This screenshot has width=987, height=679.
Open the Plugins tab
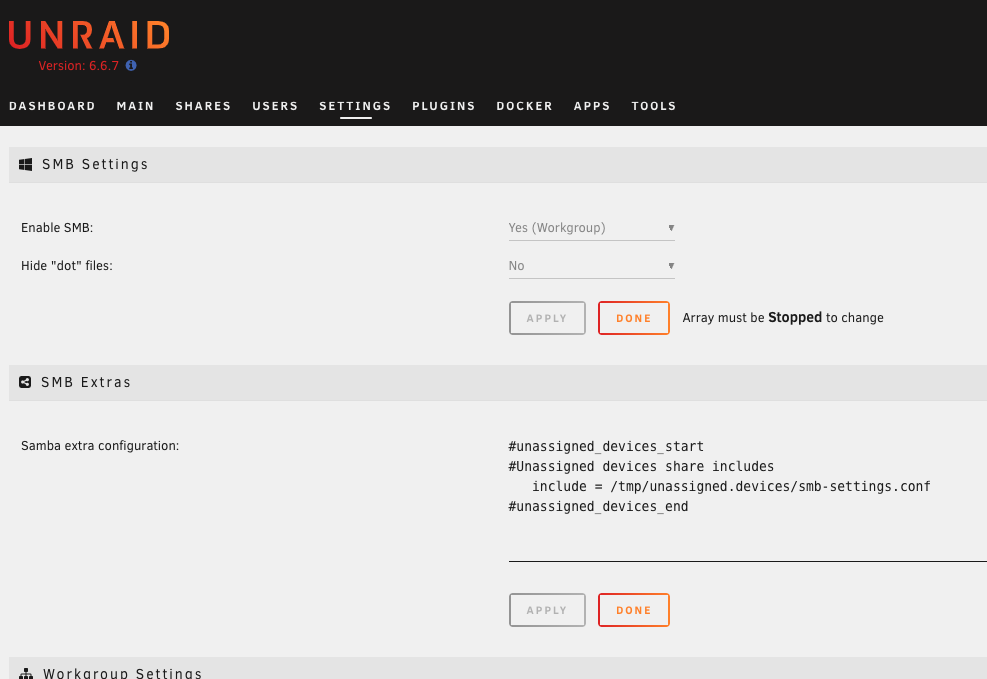pos(444,106)
